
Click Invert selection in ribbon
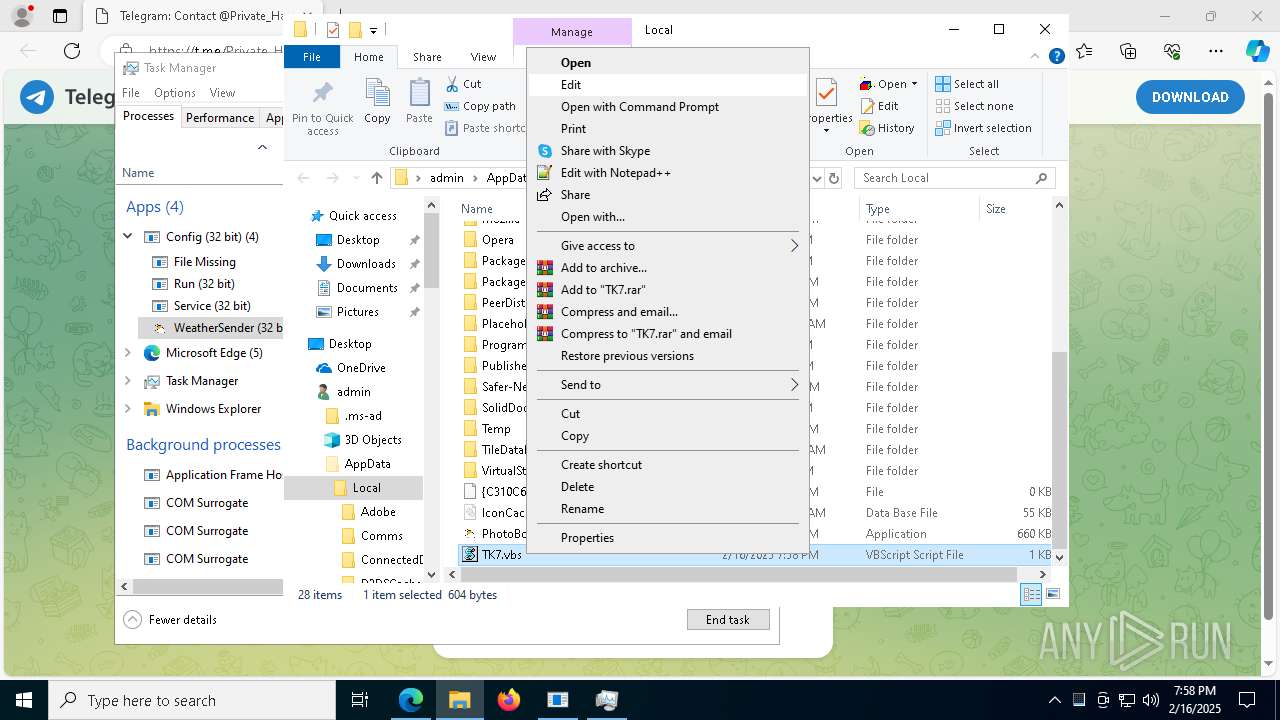pos(983,128)
